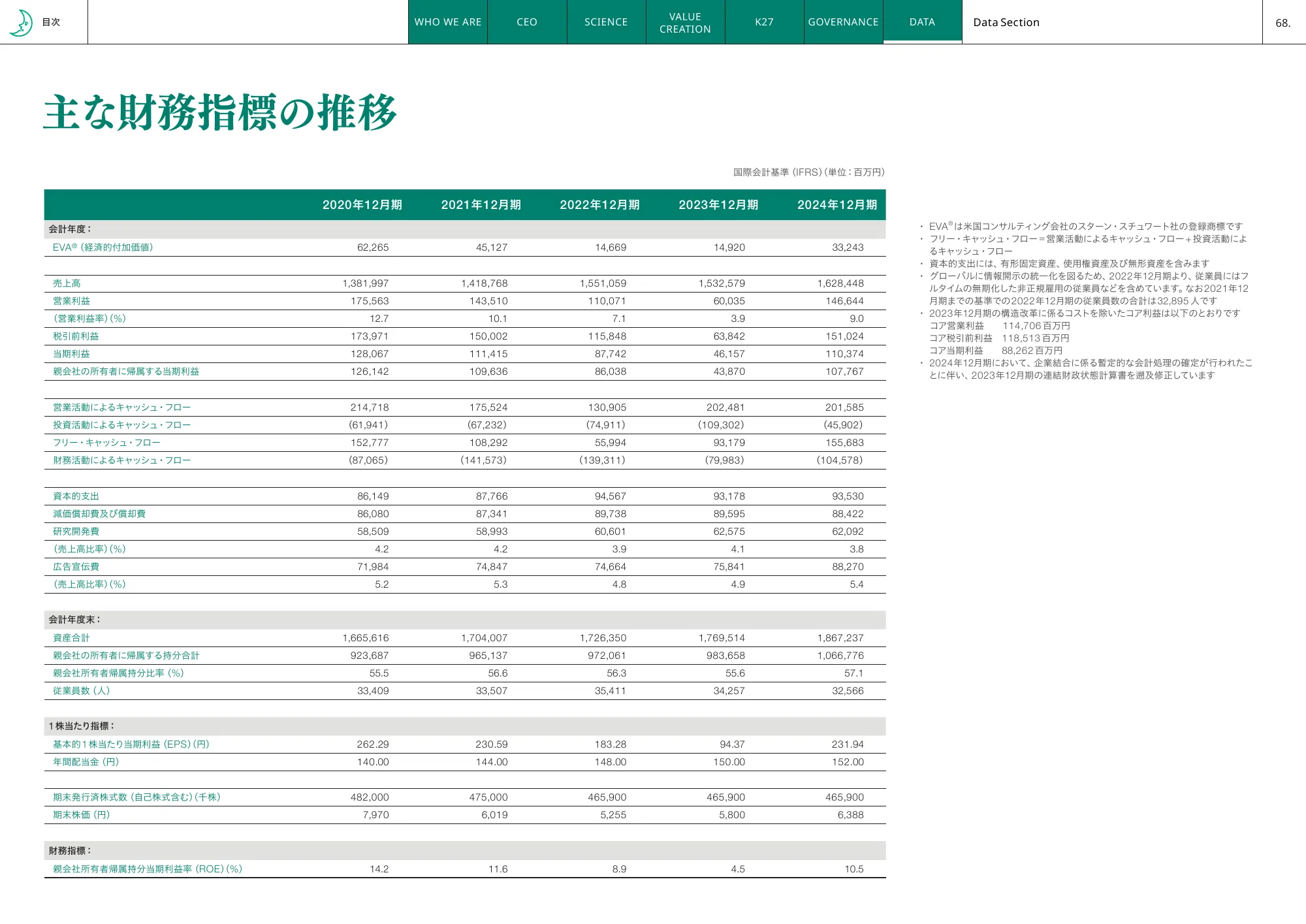This screenshot has width=1306, height=924.
Task: Click the 従業員数 (人) label
Action: [x=80, y=690]
